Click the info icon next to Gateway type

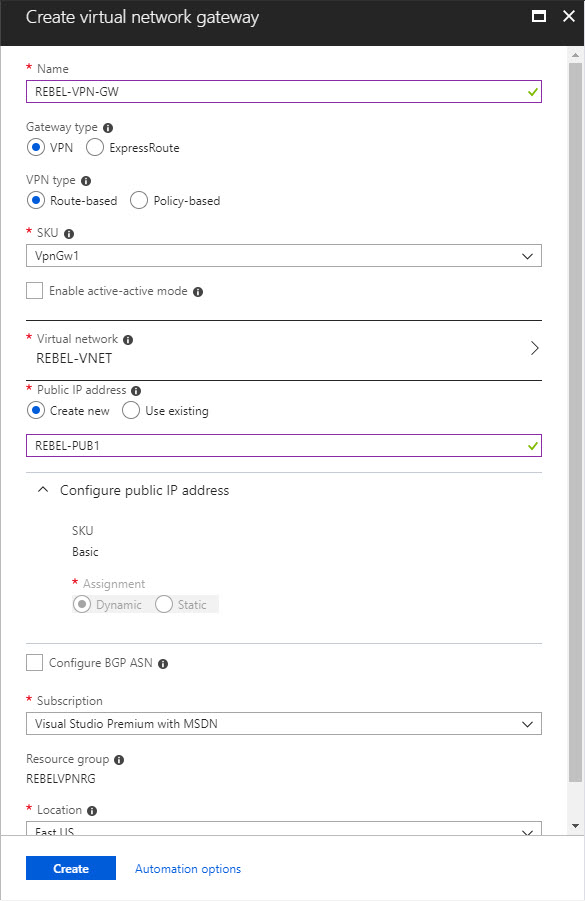[x=107, y=127]
